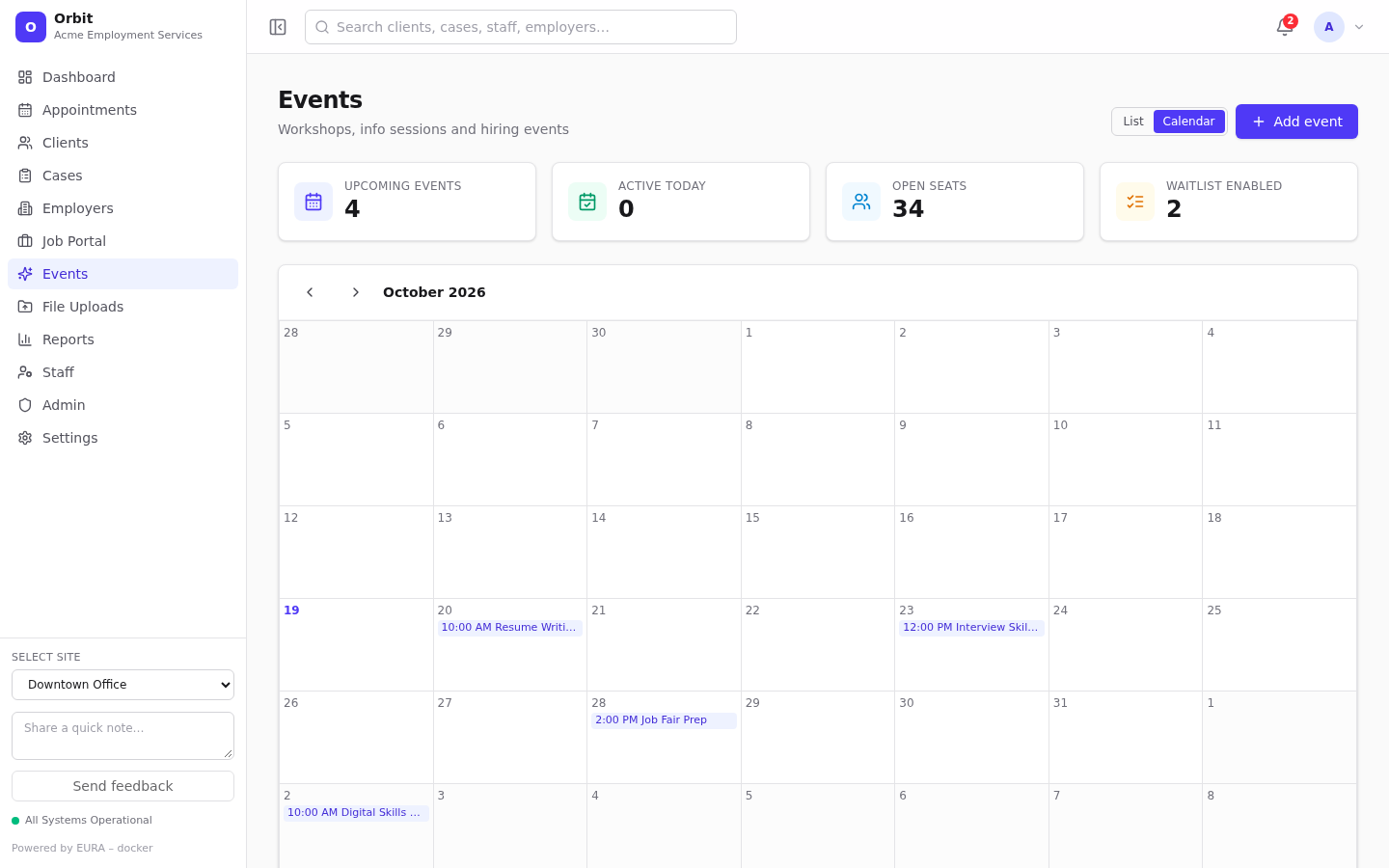Open File Uploads folder icon
1389x868 pixels.
point(25,307)
